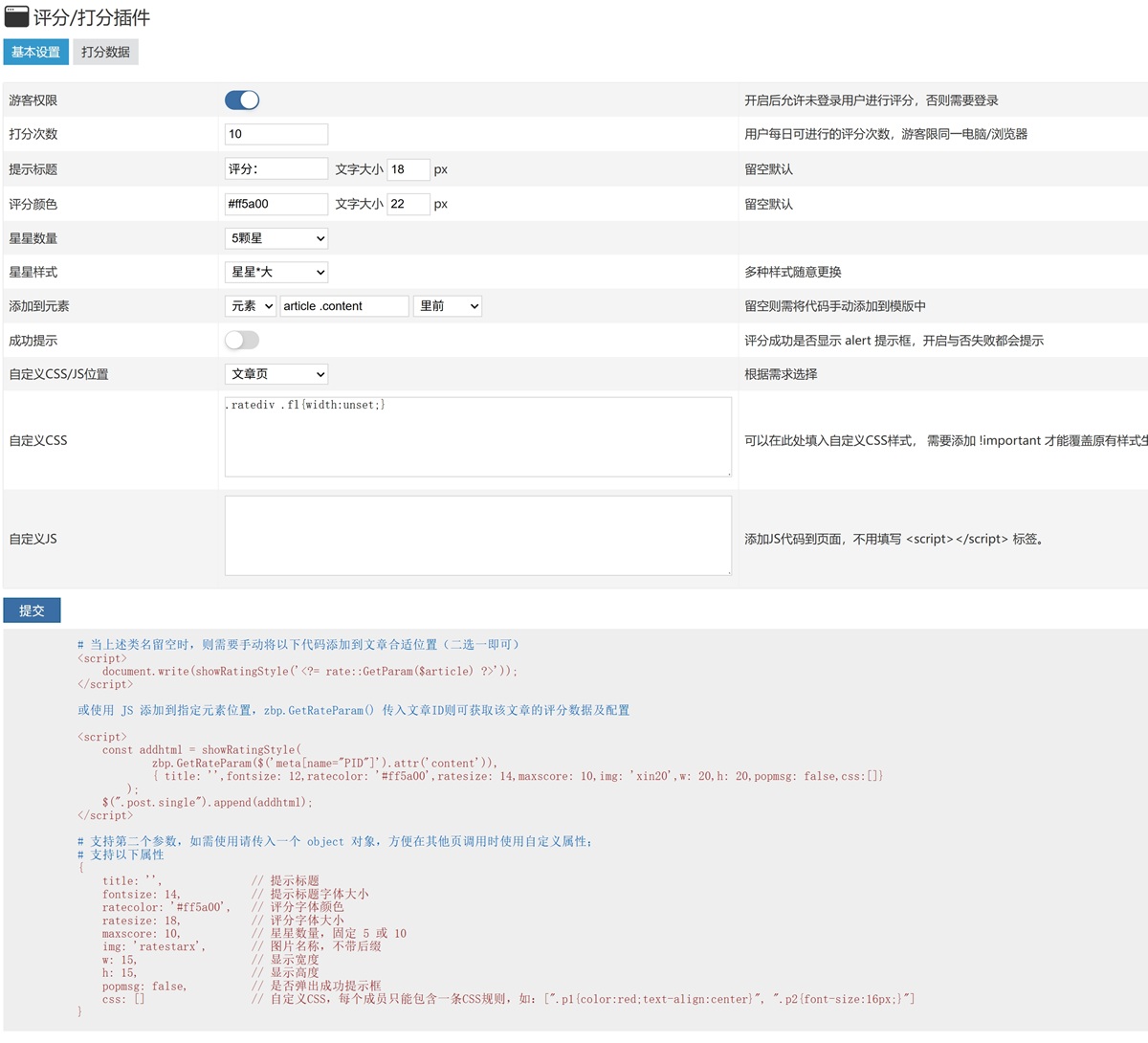Focus the 评分颜色 font size field
Screen dimensions: 1148x1043
tap(408, 204)
